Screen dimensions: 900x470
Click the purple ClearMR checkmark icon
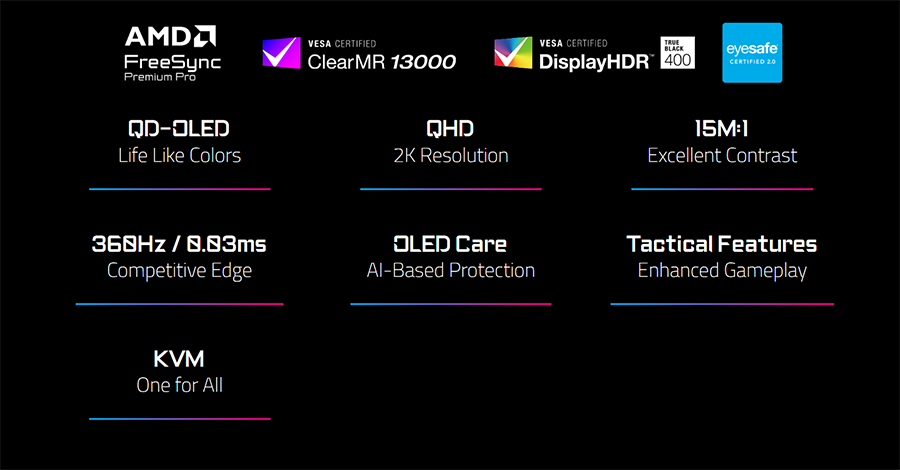[x=280, y=53]
